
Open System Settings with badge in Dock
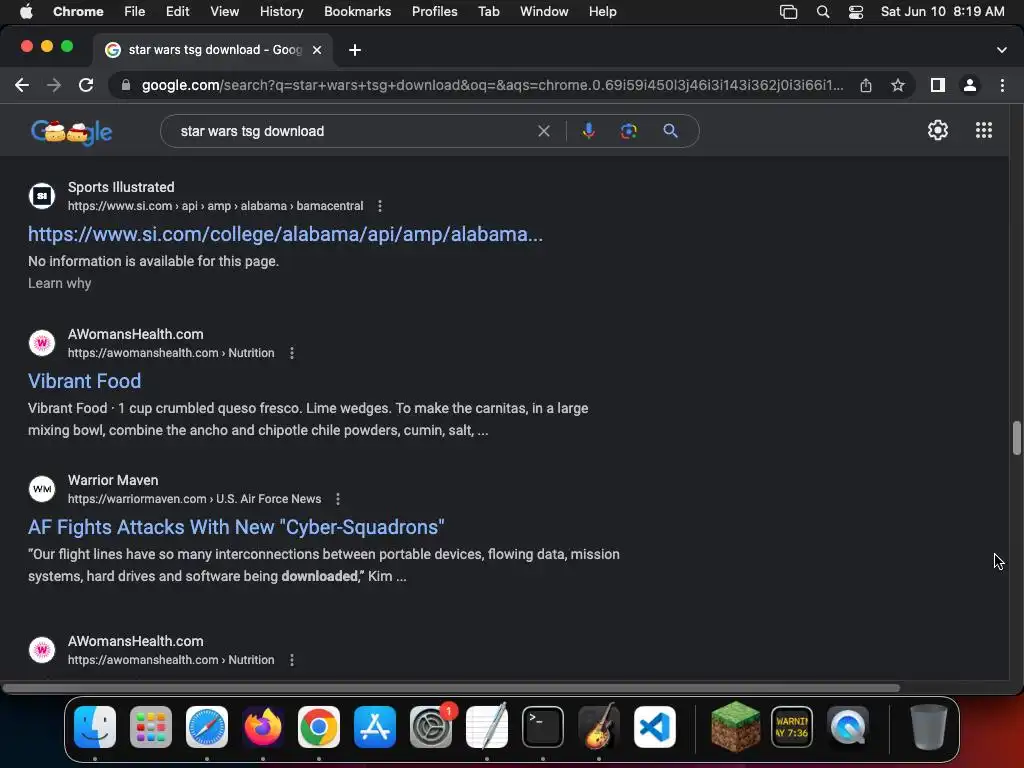tap(431, 727)
